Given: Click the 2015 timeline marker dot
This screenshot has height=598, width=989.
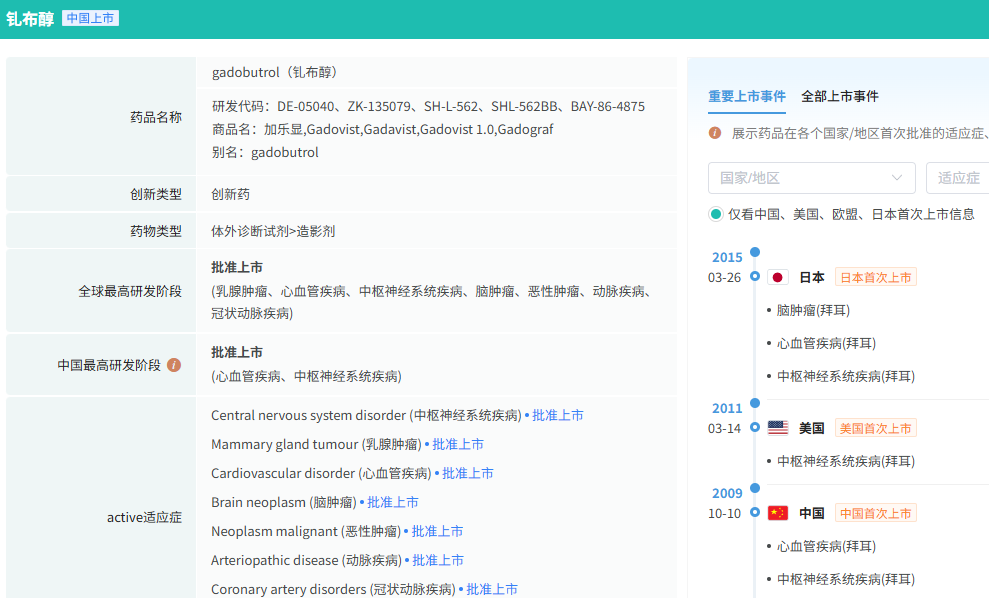Looking at the screenshot, I should click(x=755, y=252).
